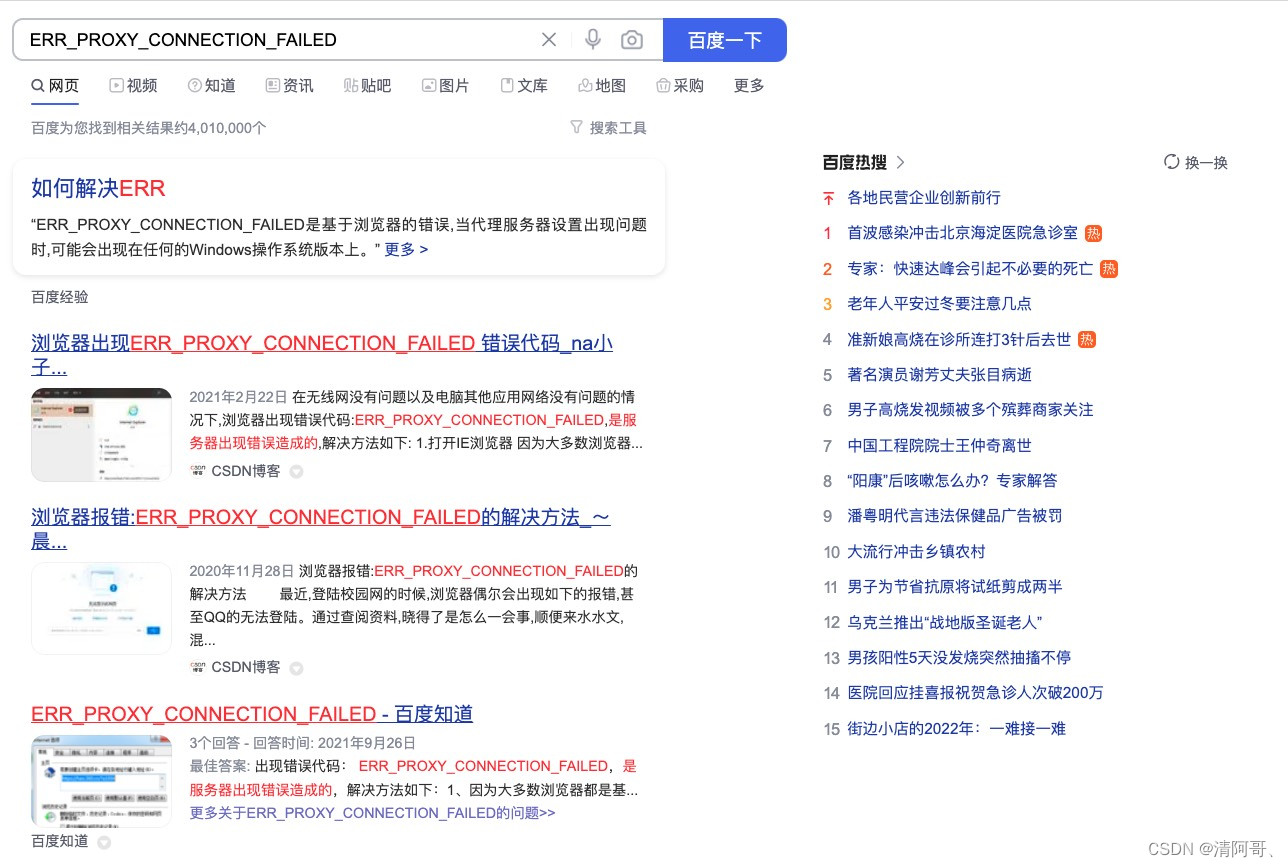Open hot search 中国工程院院士王仲奇离世

coord(939,446)
